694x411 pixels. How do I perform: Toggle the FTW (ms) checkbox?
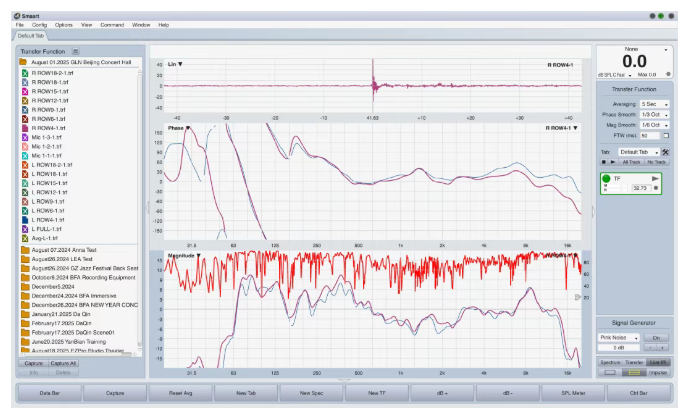(666, 135)
